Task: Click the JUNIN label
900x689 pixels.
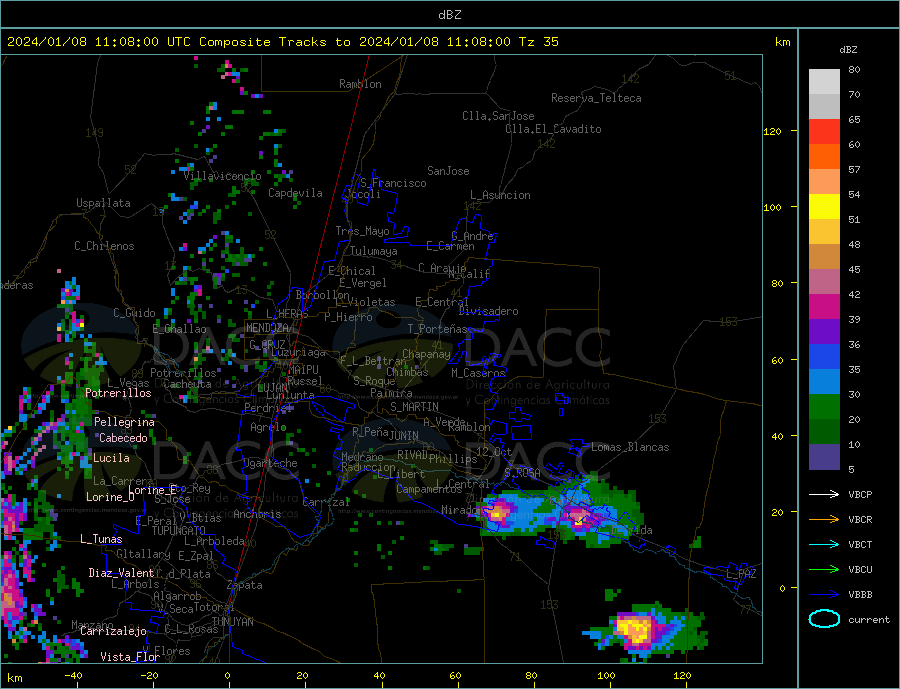Action: [404, 436]
